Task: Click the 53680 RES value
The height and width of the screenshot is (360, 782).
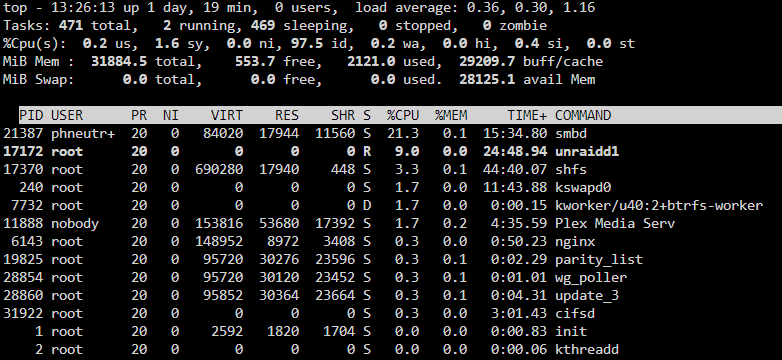Action: tap(279, 223)
